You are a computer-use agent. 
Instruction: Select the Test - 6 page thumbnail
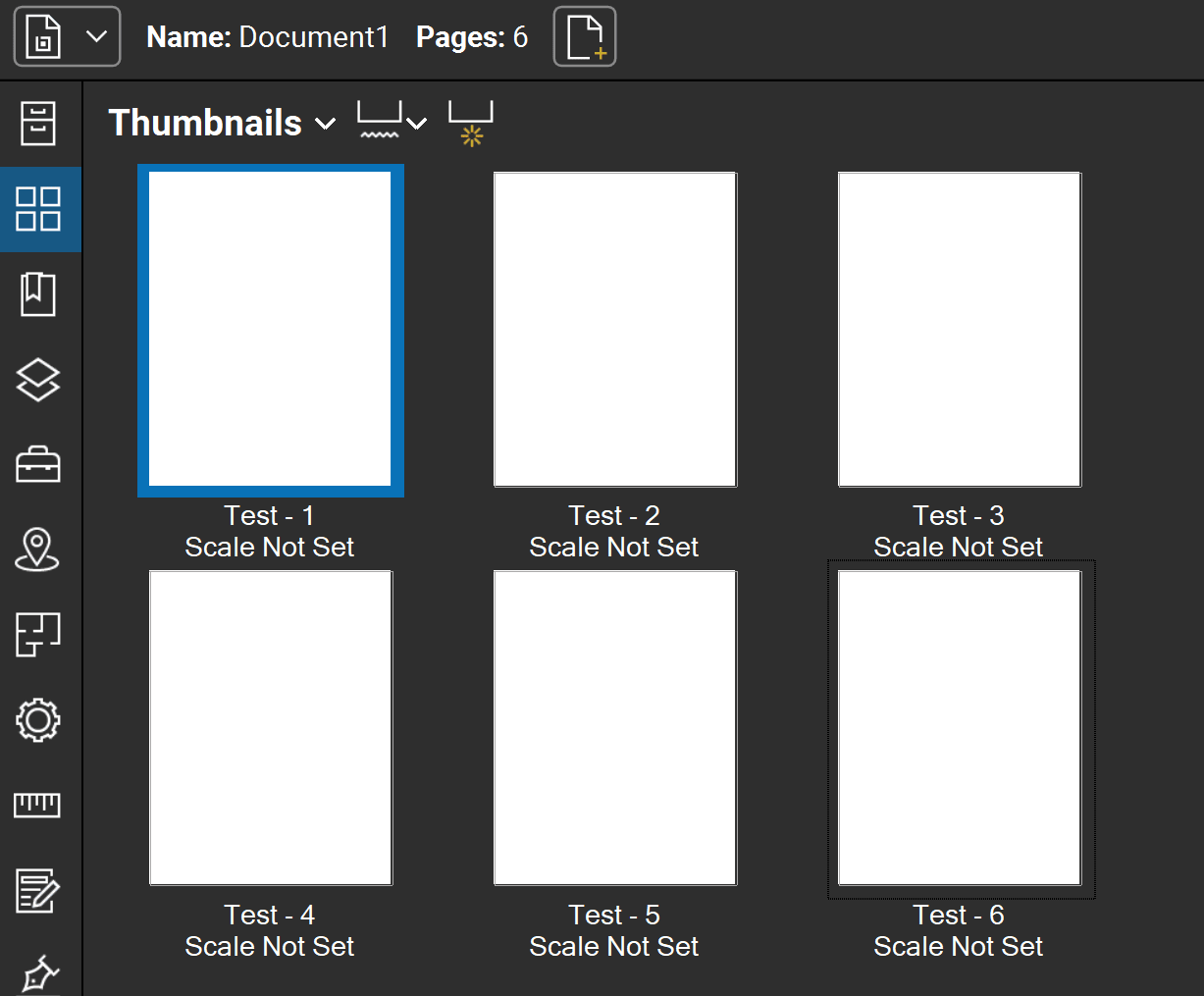tap(960, 728)
